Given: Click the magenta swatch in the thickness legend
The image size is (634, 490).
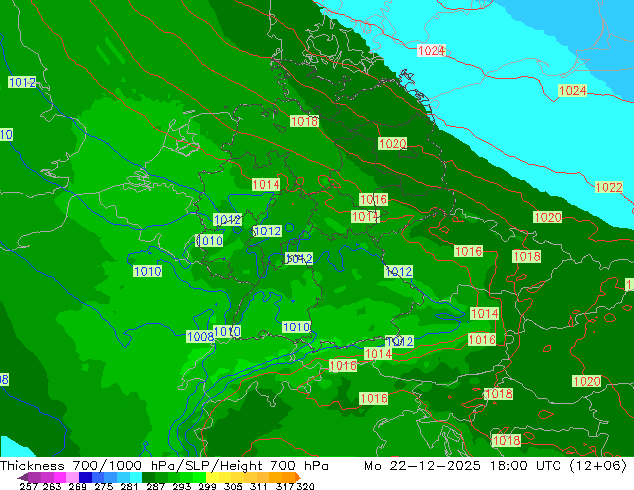Looking at the screenshot, I should [x=60, y=477].
